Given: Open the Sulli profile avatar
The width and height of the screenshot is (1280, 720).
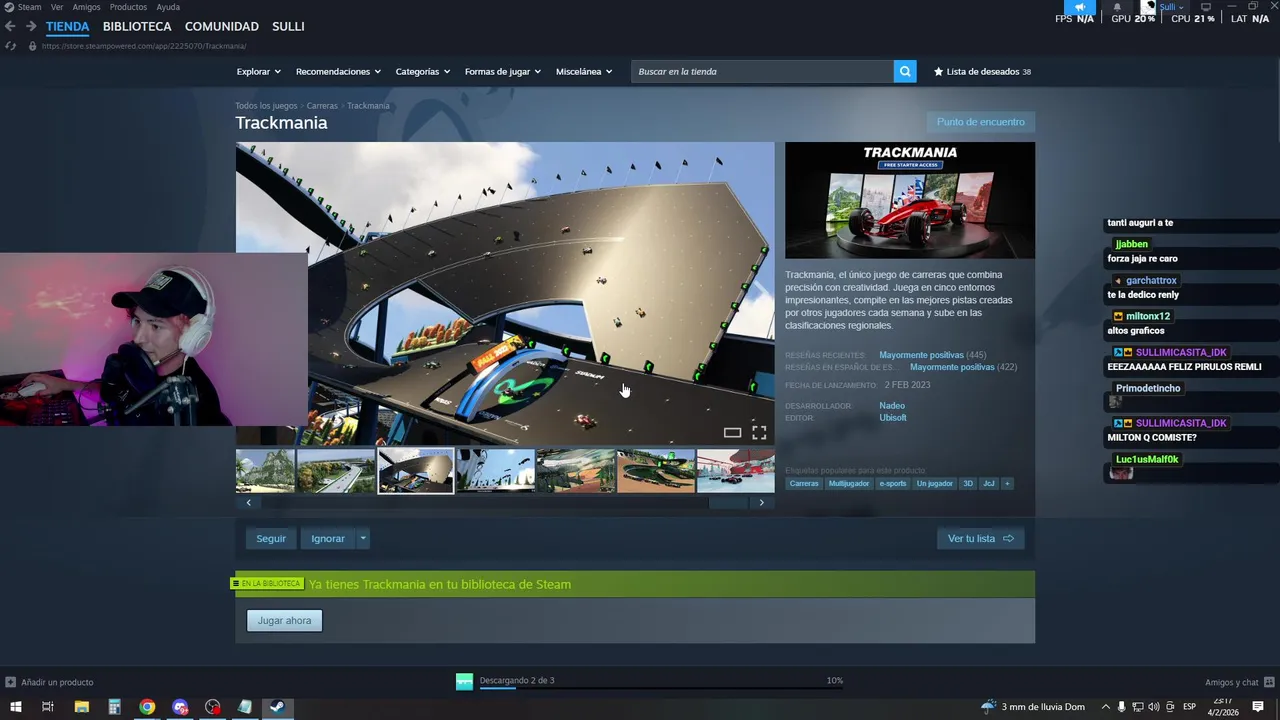Looking at the screenshot, I should pyautogui.click(x=1149, y=7).
